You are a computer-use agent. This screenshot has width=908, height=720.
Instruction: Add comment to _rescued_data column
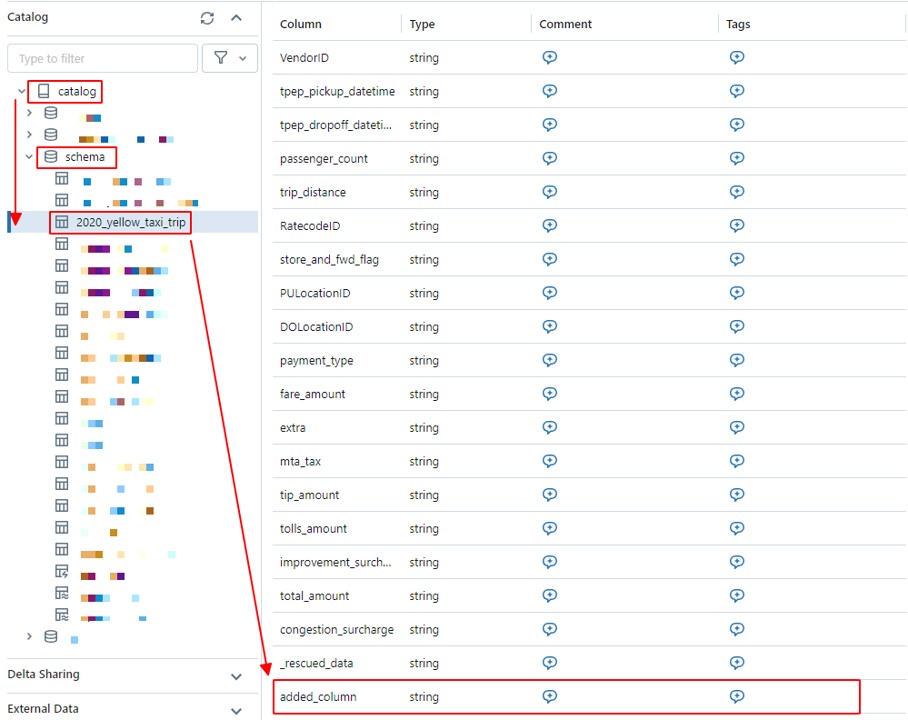click(549, 663)
